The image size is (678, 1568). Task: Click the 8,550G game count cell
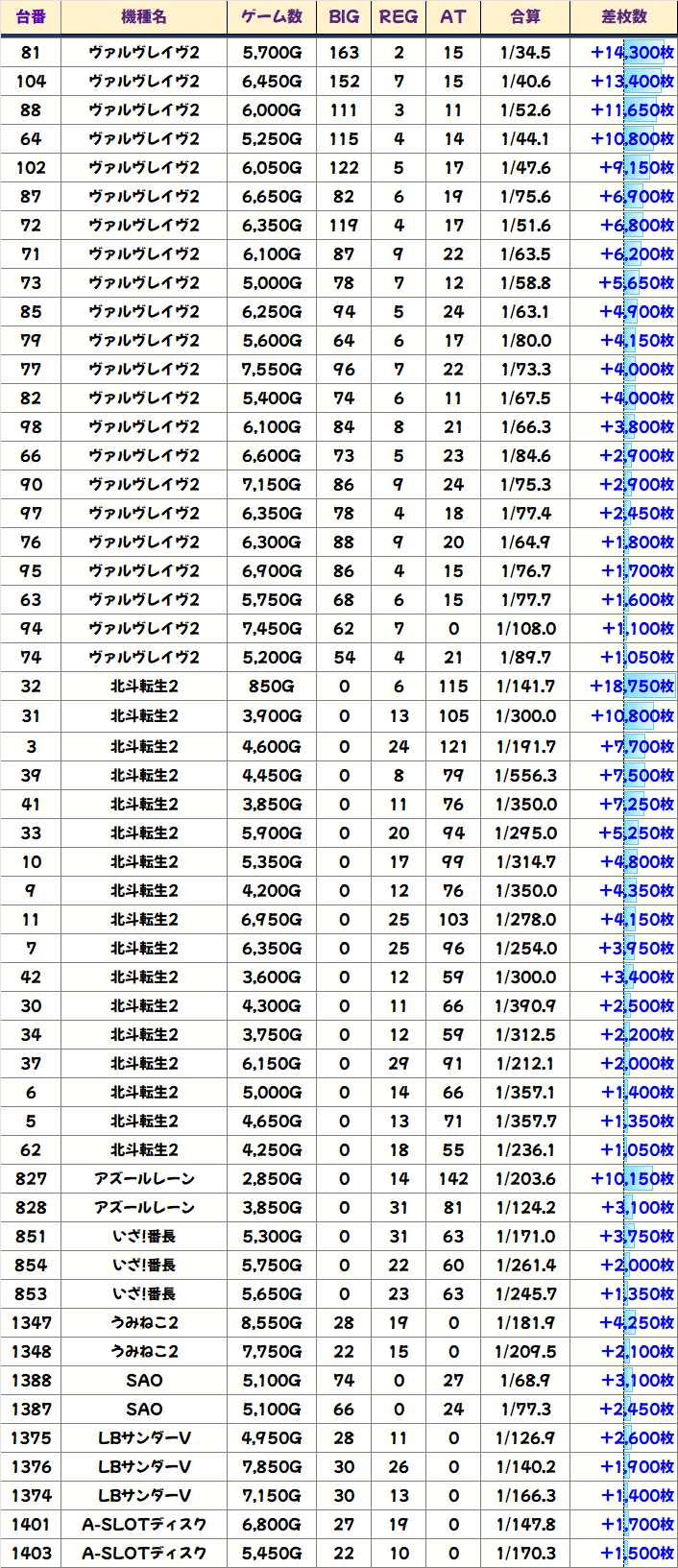pos(272,1322)
